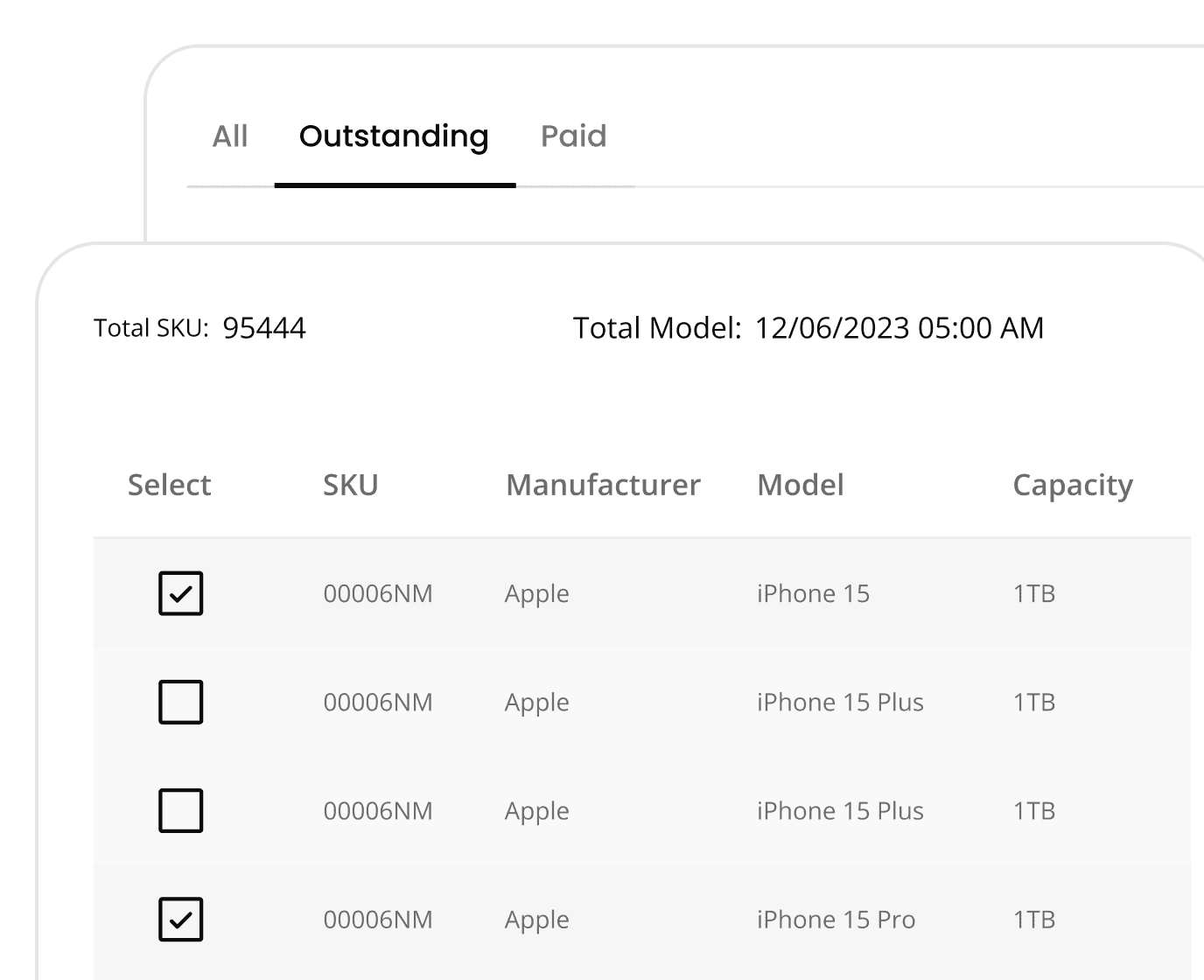The height and width of the screenshot is (980, 1204).
Task: Click the 'Total SKU:' label
Action: (x=151, y=328)
